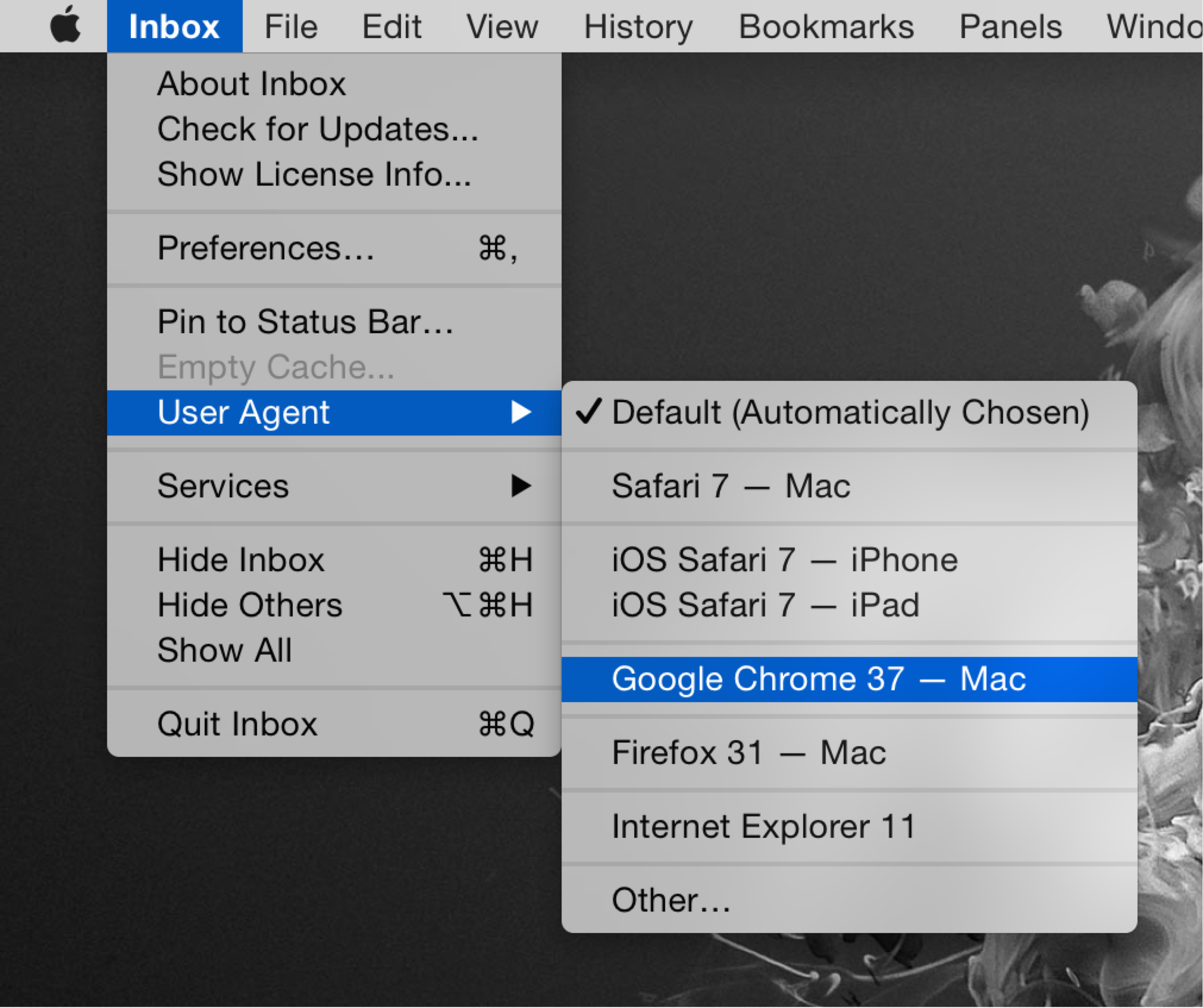Open Preferences…
This screenshot has width=1203, height=1008.
[266, 248]
